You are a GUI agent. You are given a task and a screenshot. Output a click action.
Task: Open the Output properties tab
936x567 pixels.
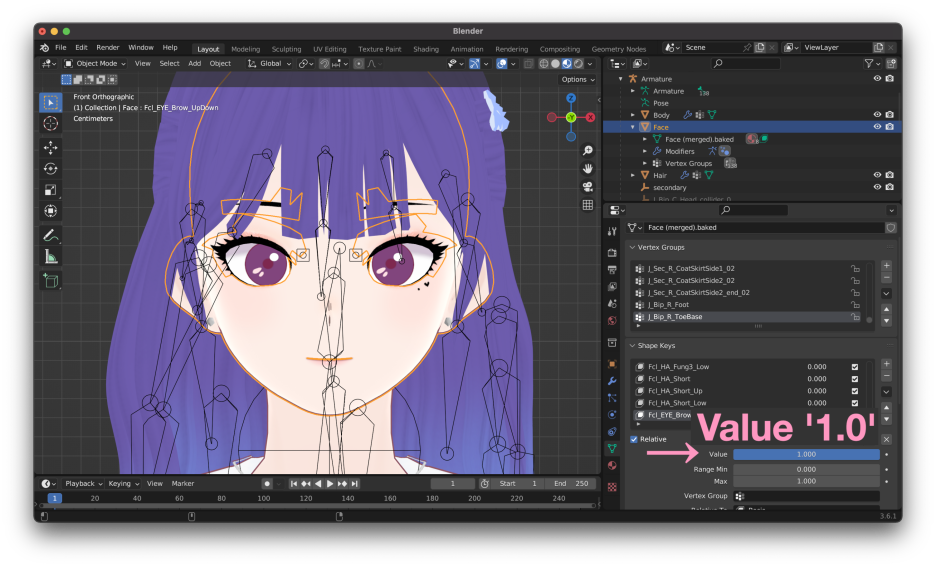point(612,270)
